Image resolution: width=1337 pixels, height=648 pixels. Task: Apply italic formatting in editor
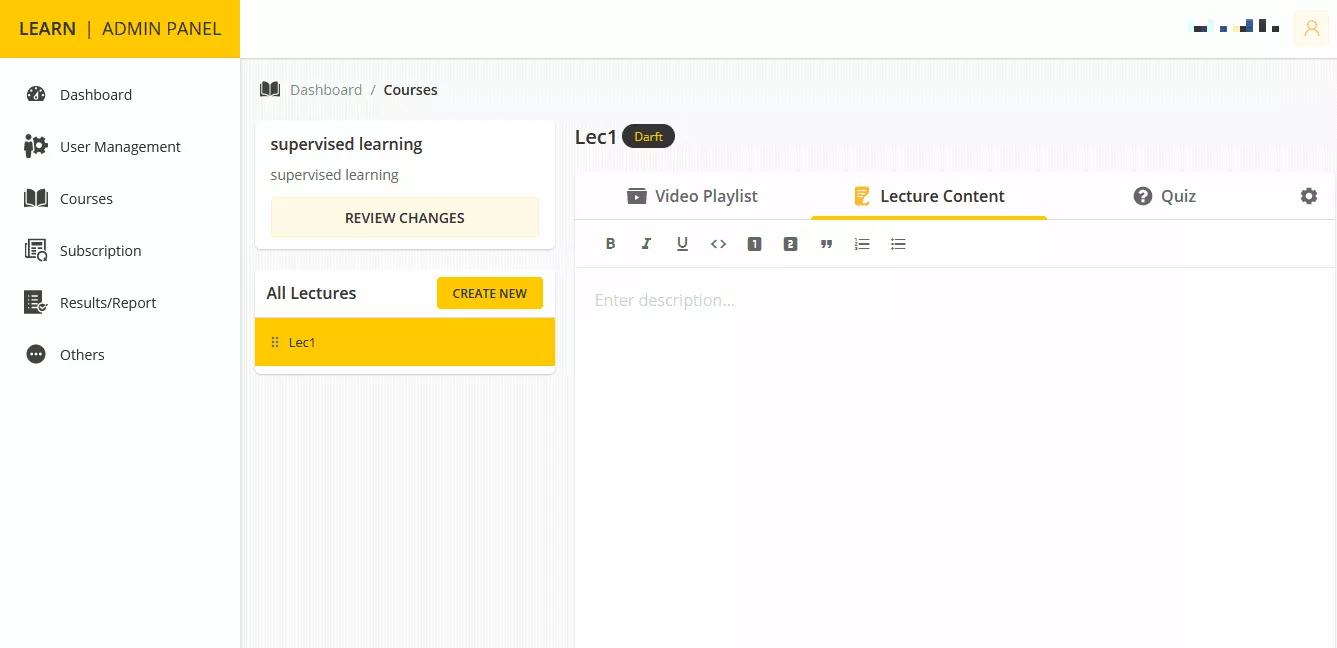[x=646, y=244]
